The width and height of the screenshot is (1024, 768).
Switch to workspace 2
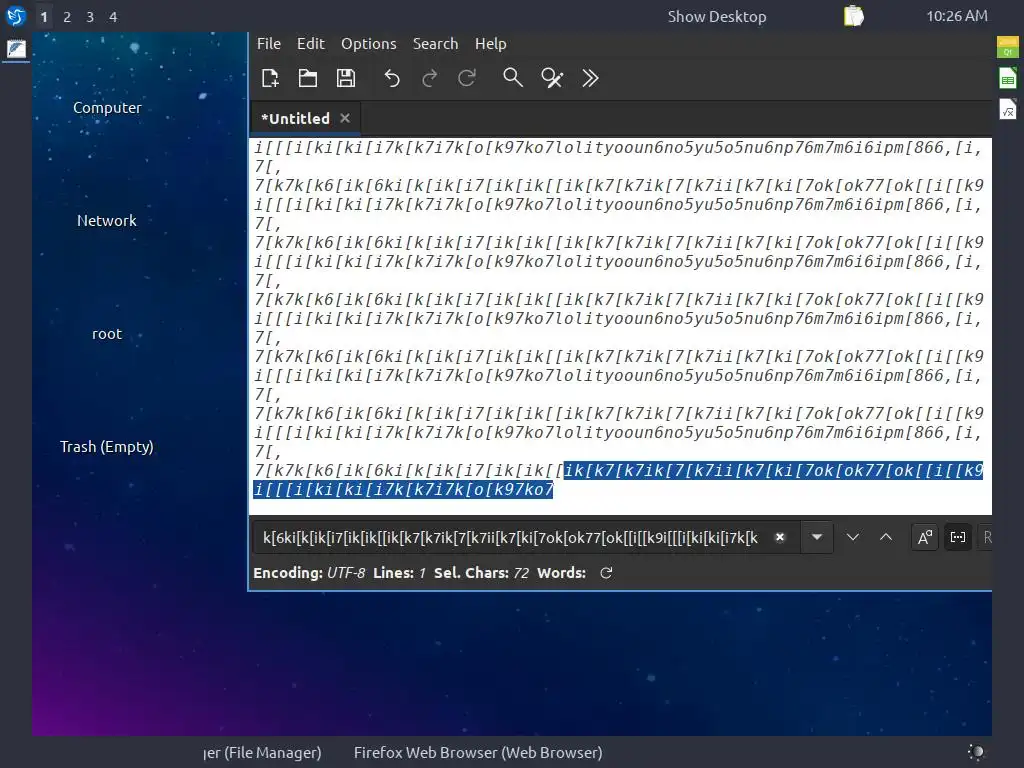pyautogui.click(x=67, y=17)
